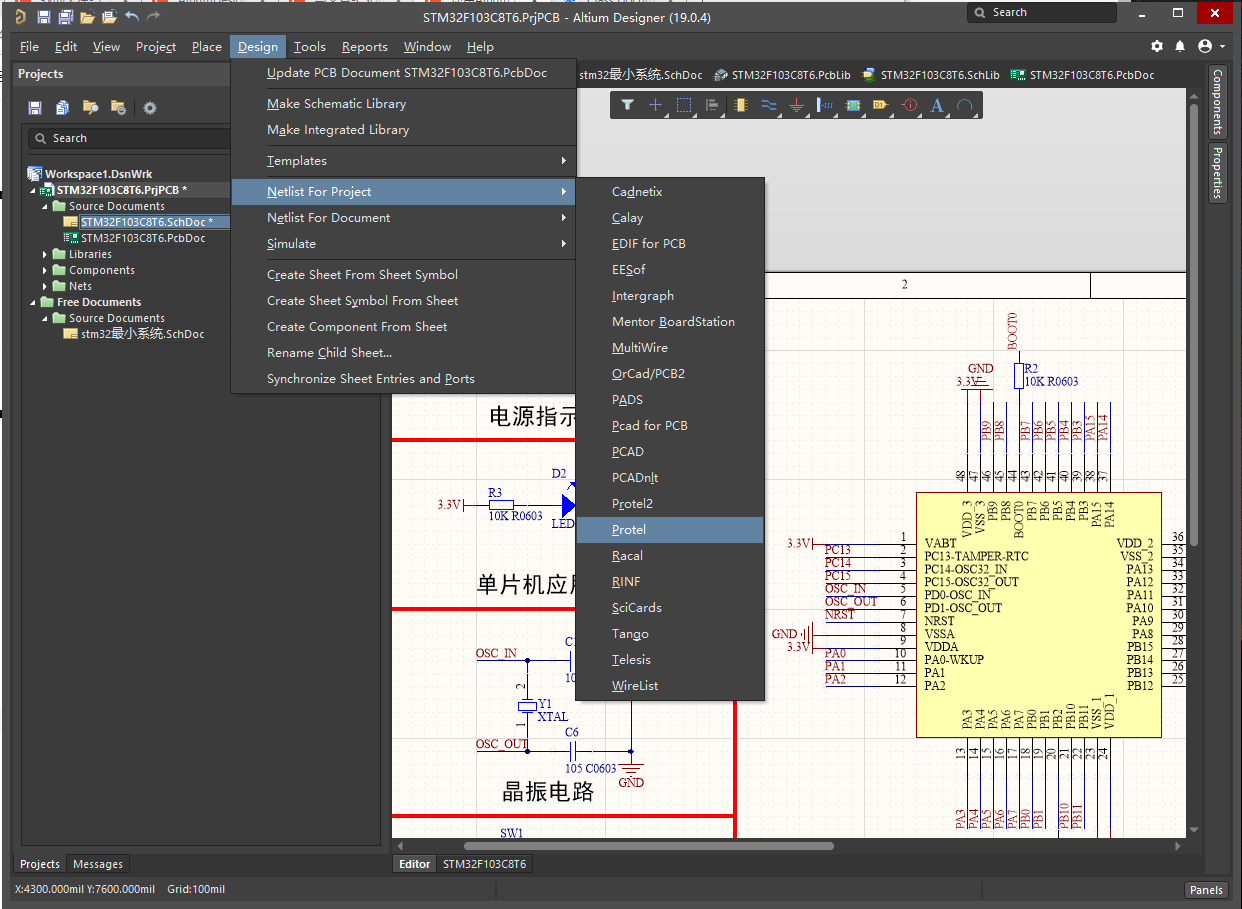The width and height of the screenshot is (1242, 909).
Task: Choose the rectangular selection tool
Action: [684, 105]
